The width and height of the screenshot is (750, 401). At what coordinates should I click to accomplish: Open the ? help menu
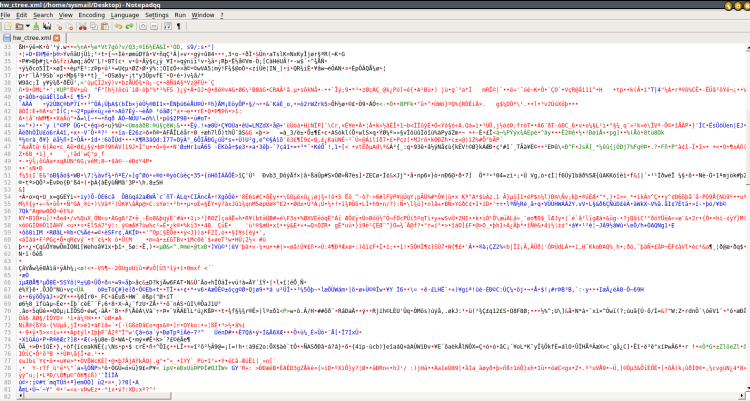click(x=222, y=15)
